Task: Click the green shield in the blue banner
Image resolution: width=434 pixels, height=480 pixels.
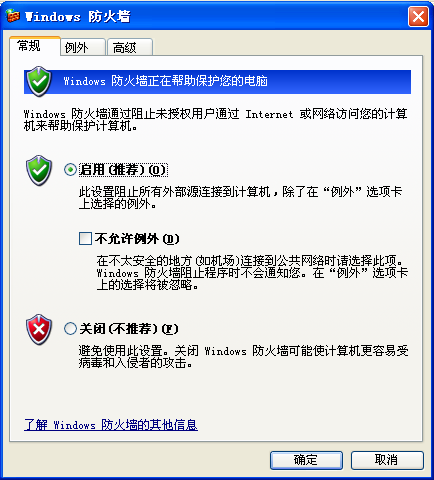Action: (39, 81)
